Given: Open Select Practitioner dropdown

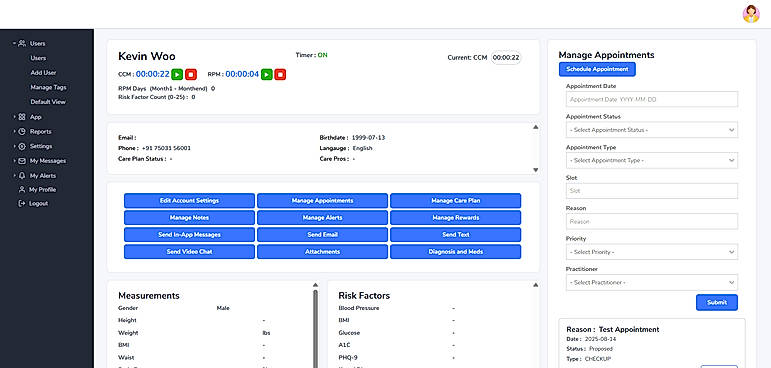Looking at the screenshot, I should click(652, 282).
